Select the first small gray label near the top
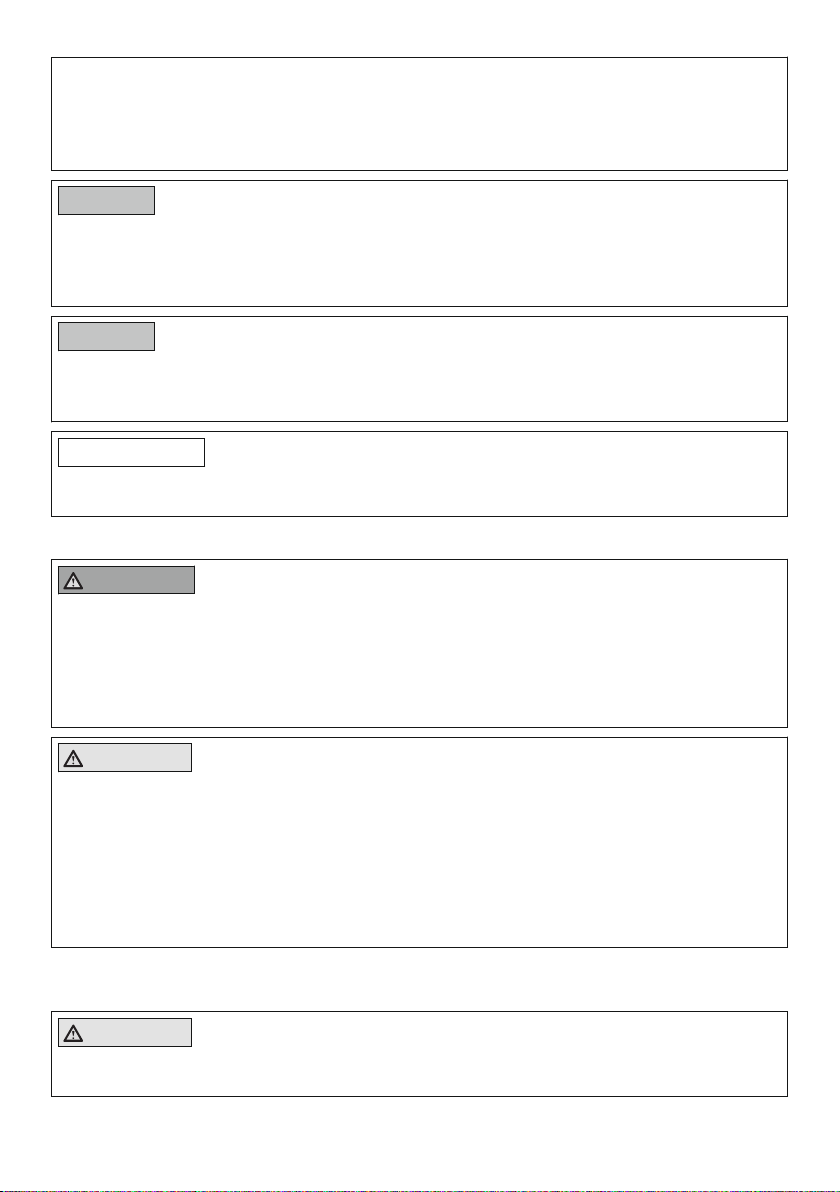The image size is (840, 1192). (x=106, y=201)
